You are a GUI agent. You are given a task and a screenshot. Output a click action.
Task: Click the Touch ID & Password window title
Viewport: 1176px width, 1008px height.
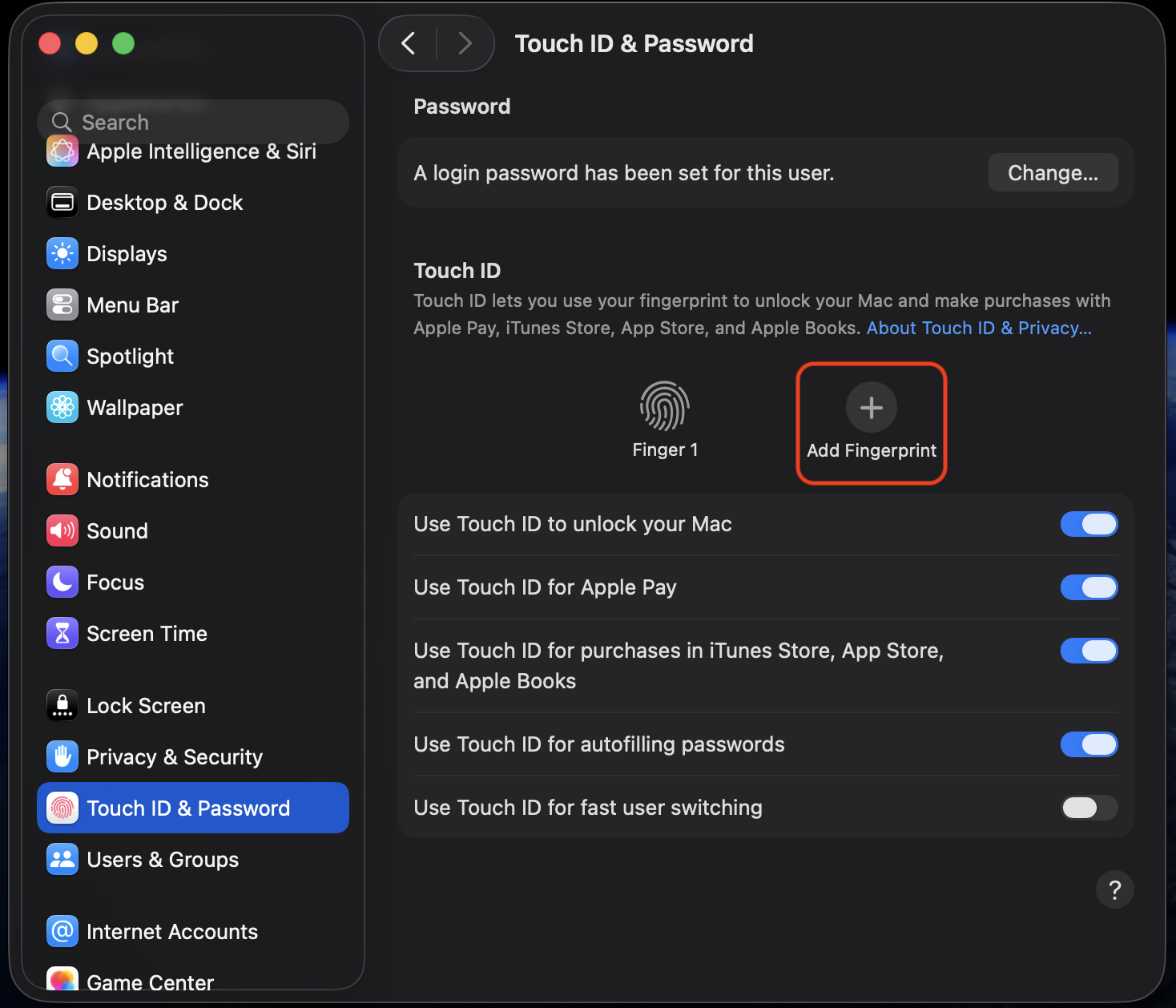click(x=634, y=43)
